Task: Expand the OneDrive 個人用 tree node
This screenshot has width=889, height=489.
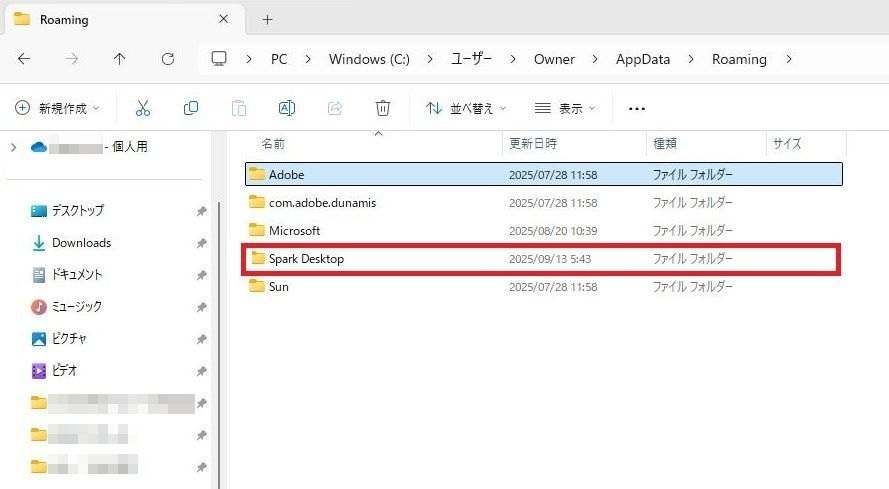Action: [x=13, y=147]
